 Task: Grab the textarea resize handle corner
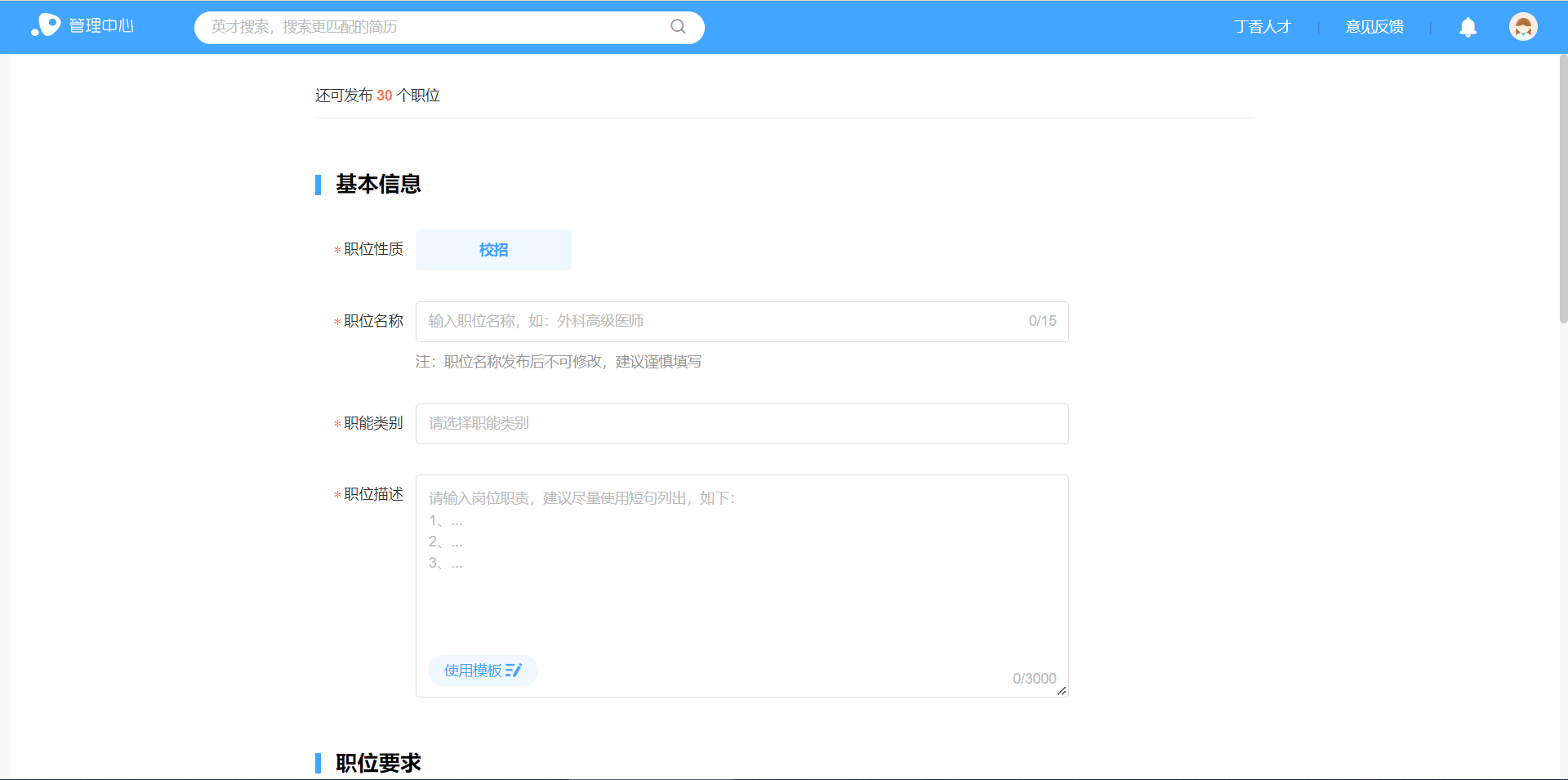1062,691
